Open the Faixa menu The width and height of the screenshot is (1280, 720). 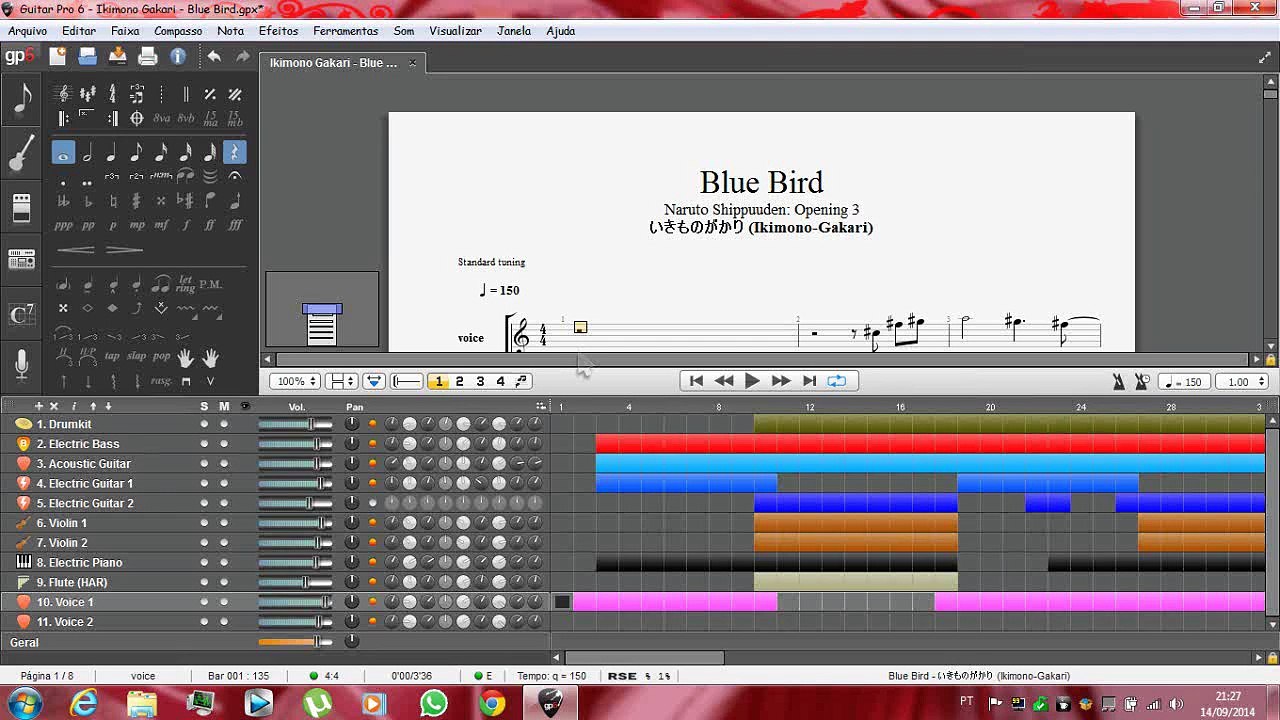coord(125,31)
